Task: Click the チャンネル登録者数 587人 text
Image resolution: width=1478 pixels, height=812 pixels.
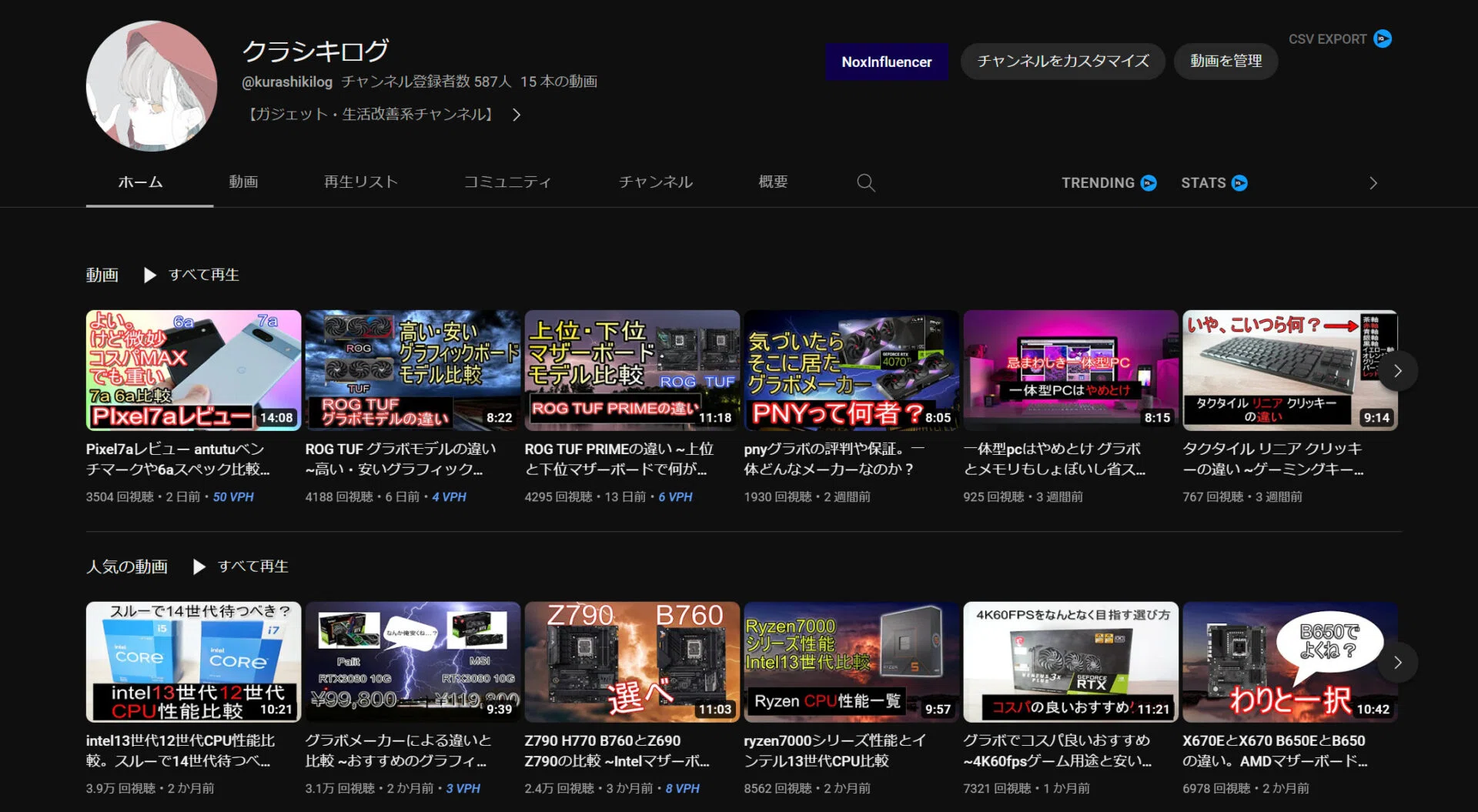Action: pos(426,82)
